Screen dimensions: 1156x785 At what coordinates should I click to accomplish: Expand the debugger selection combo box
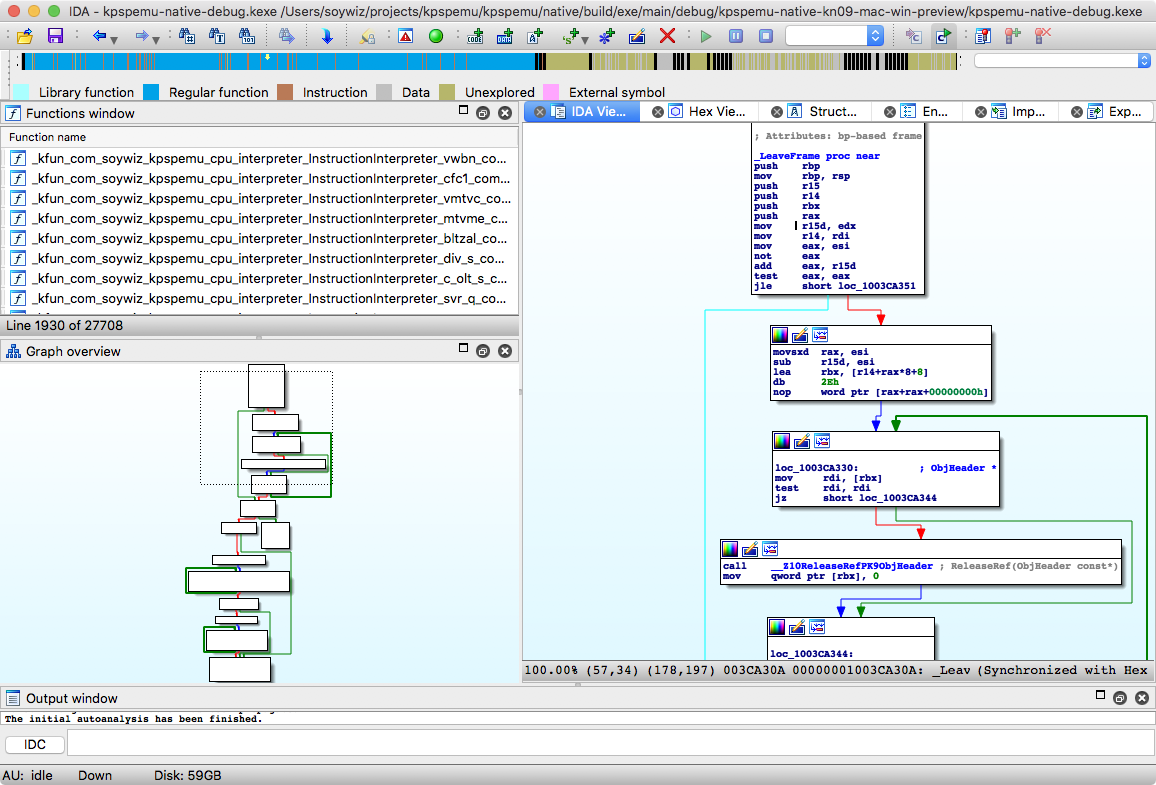(875, 36)
